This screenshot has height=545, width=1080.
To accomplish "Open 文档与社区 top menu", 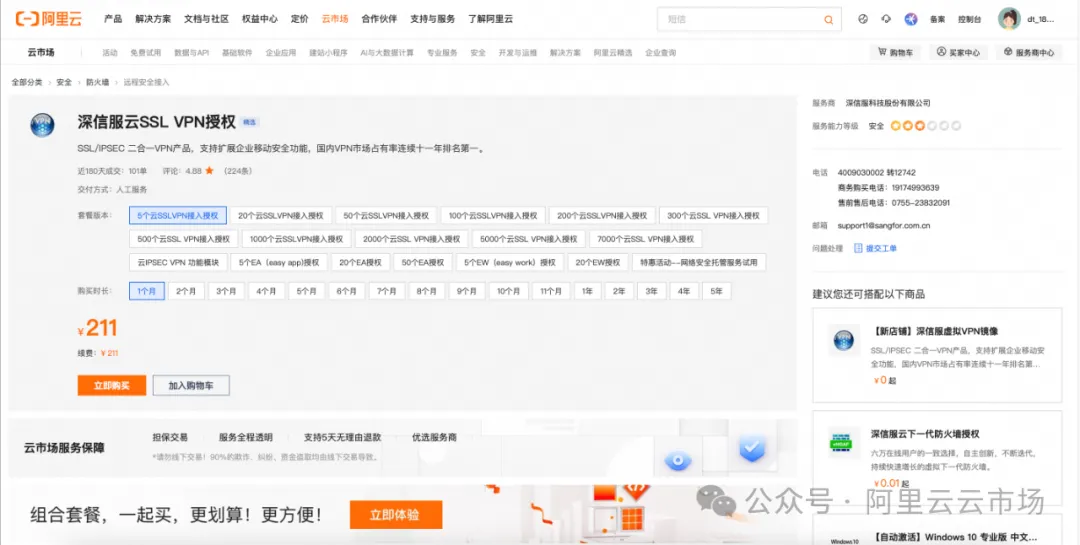I will click(x=207, y=19).
